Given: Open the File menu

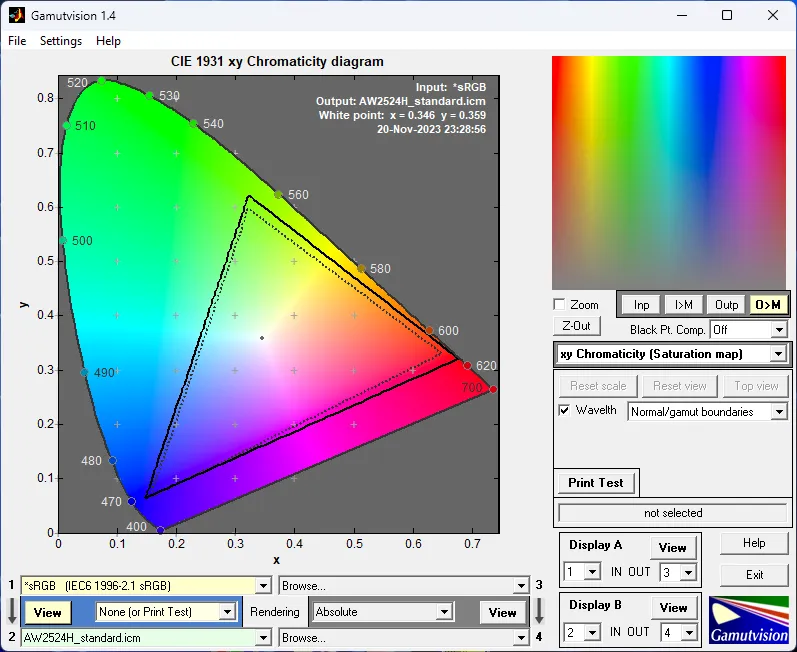Looking at the screenshot, I should (17, 41).
